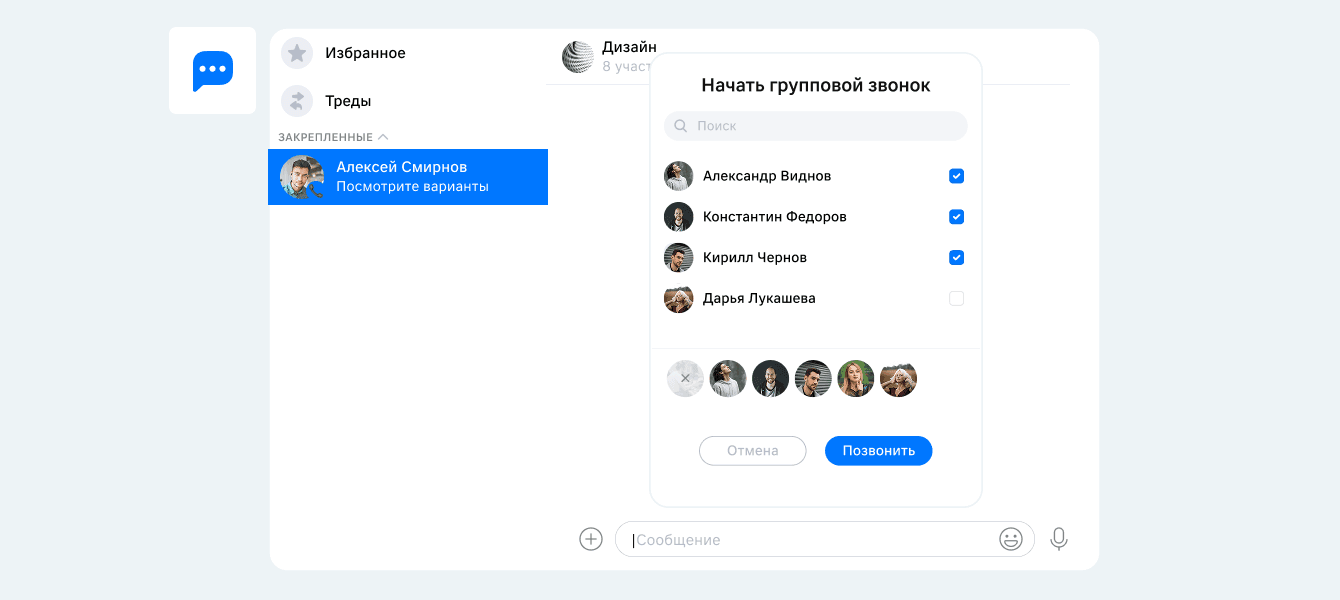Uncheck Константин Федоров checkbox
The width and height of the screenshot is (1340, 600).
pos(956,217)
